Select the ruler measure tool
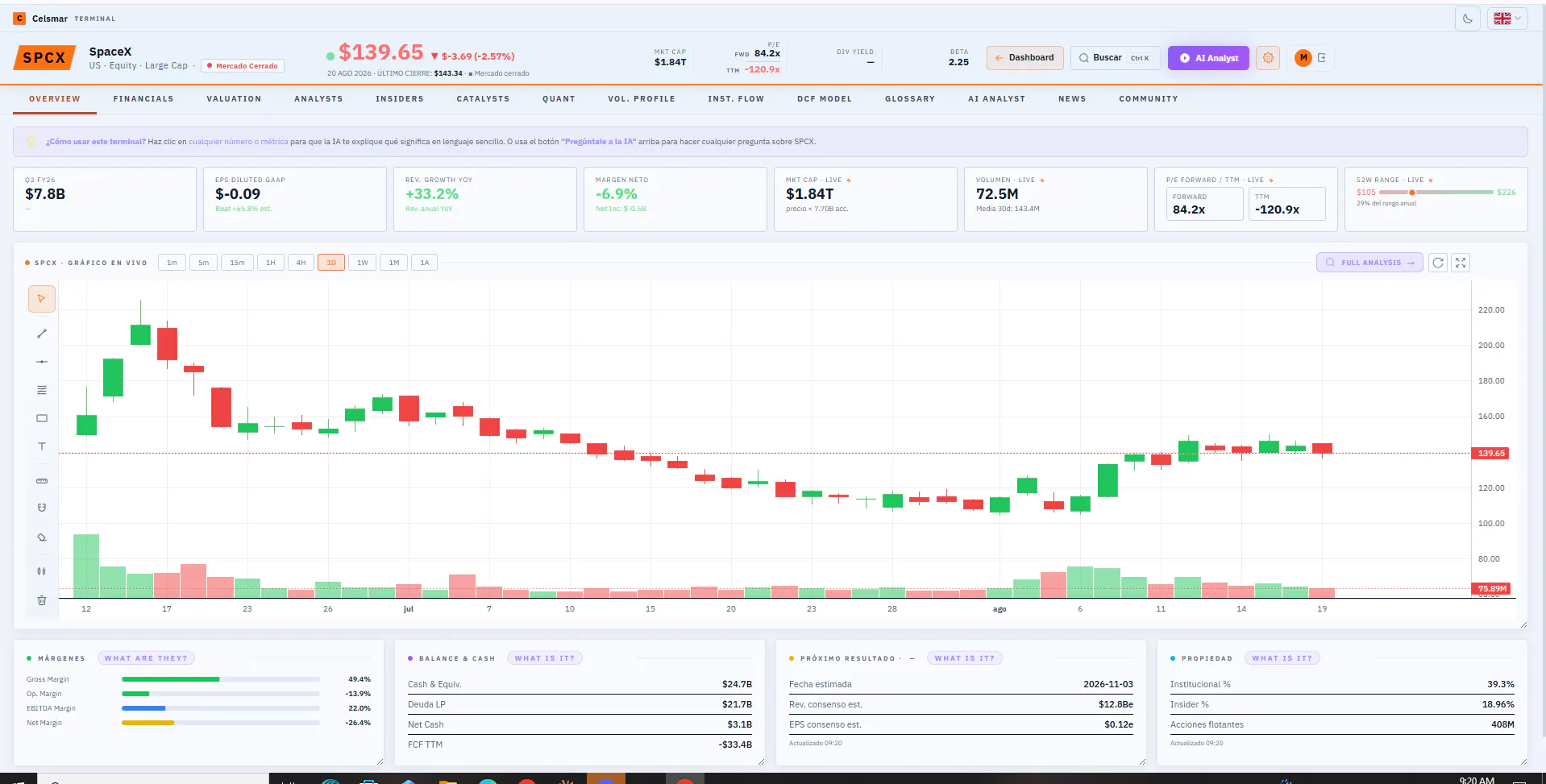This screenshot has height=784, width=1546. [42, 481]
